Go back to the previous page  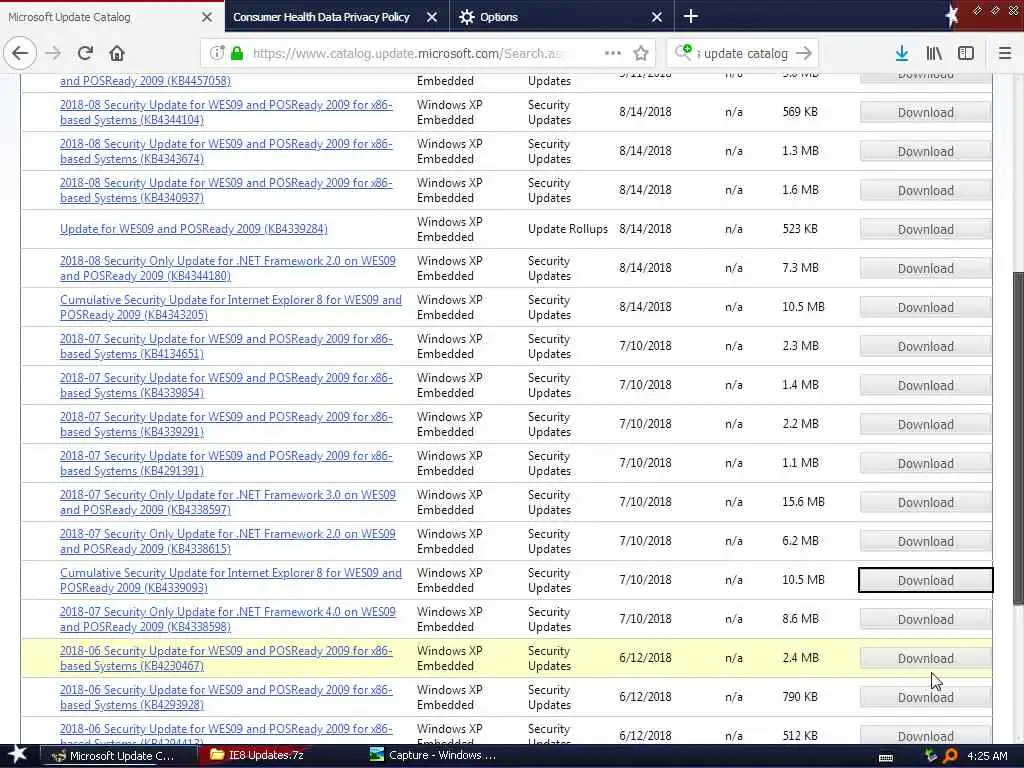coord(20,54)
